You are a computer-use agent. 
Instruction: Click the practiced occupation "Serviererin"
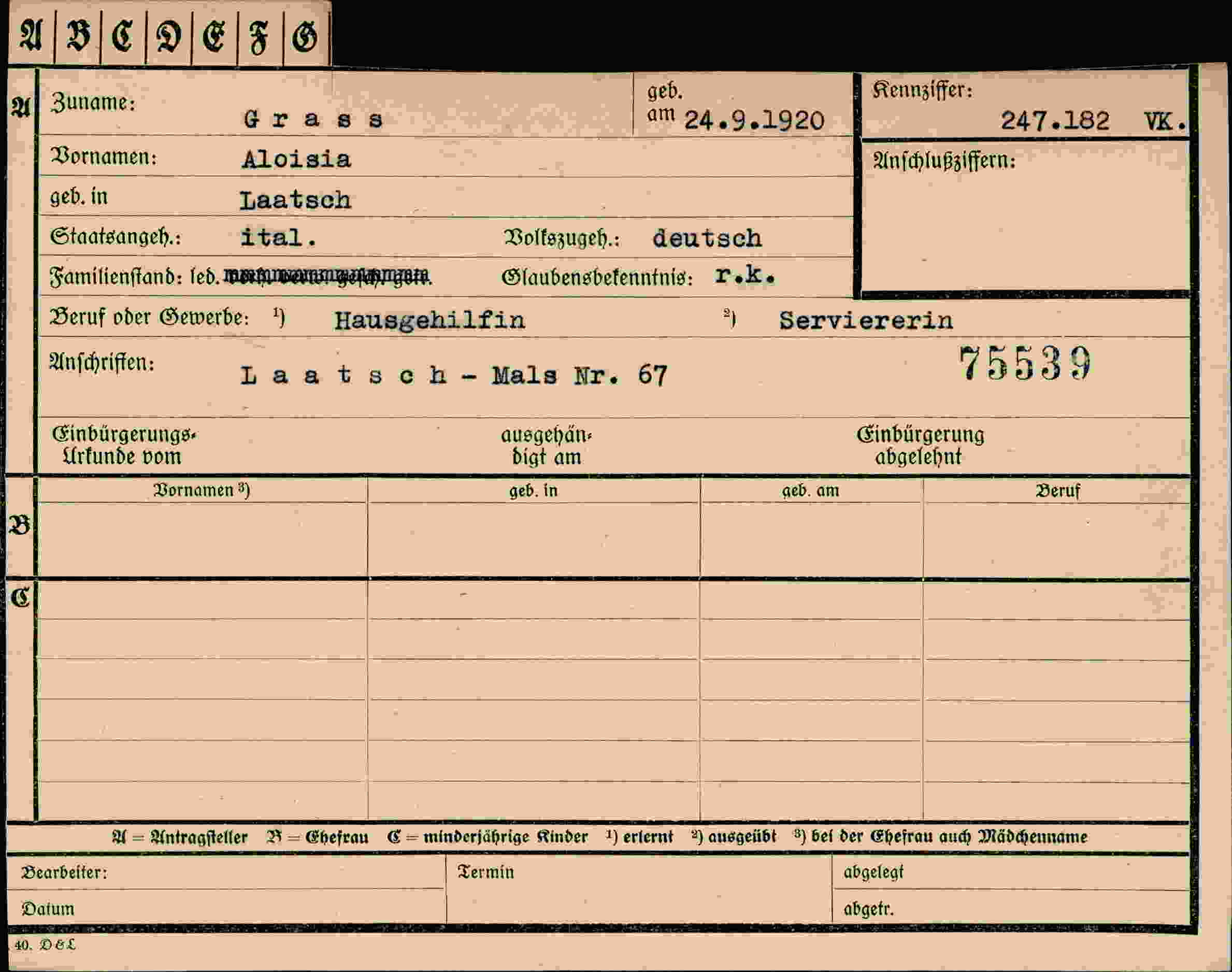[866, 320]
